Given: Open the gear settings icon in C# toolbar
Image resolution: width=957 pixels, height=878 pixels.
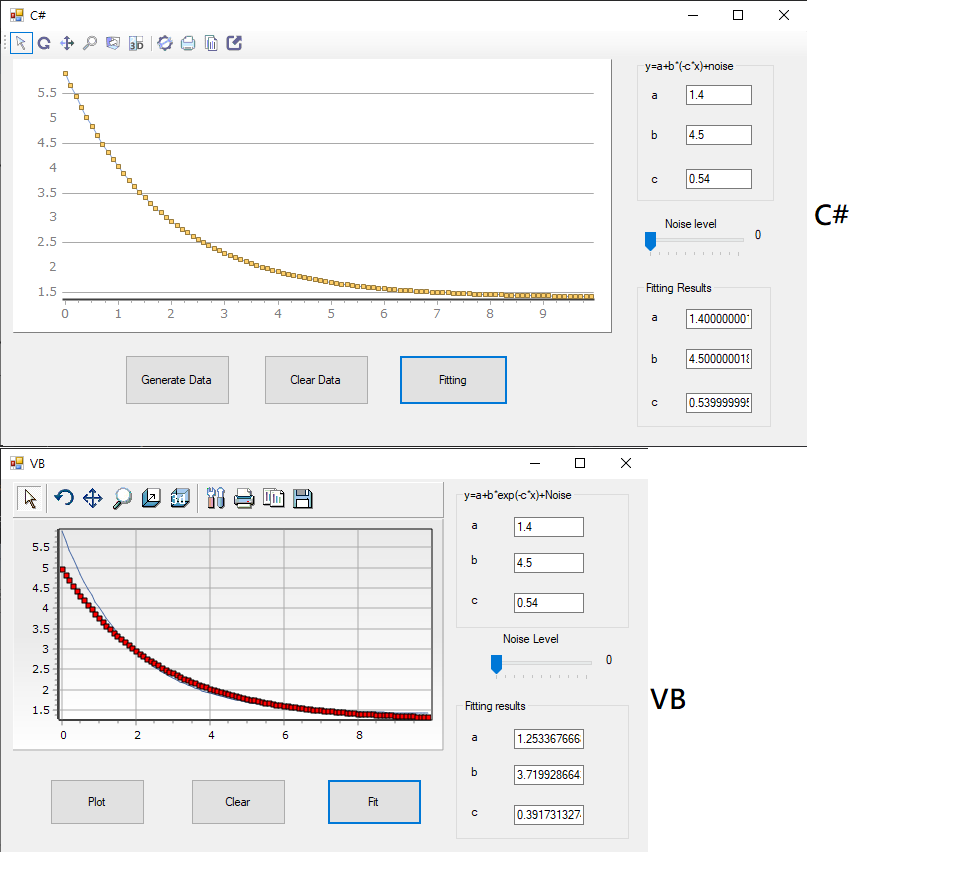Looking at the screenshot, I should [165, 43].
